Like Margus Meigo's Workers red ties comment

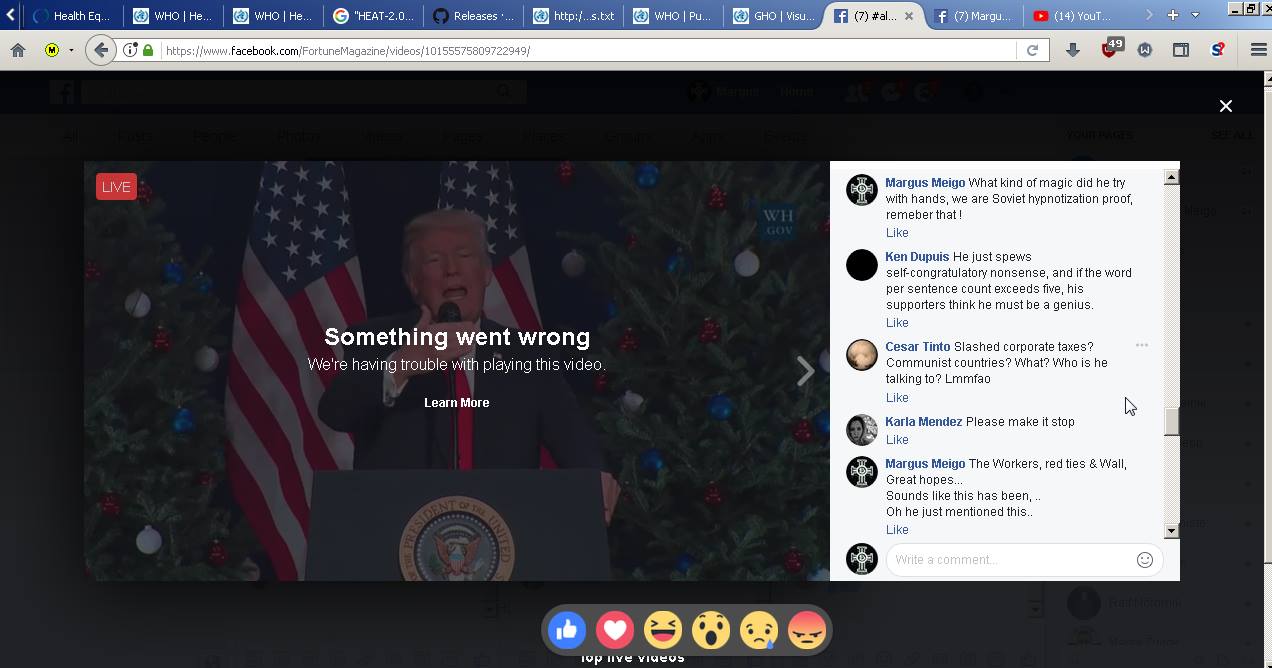point(897,530)
